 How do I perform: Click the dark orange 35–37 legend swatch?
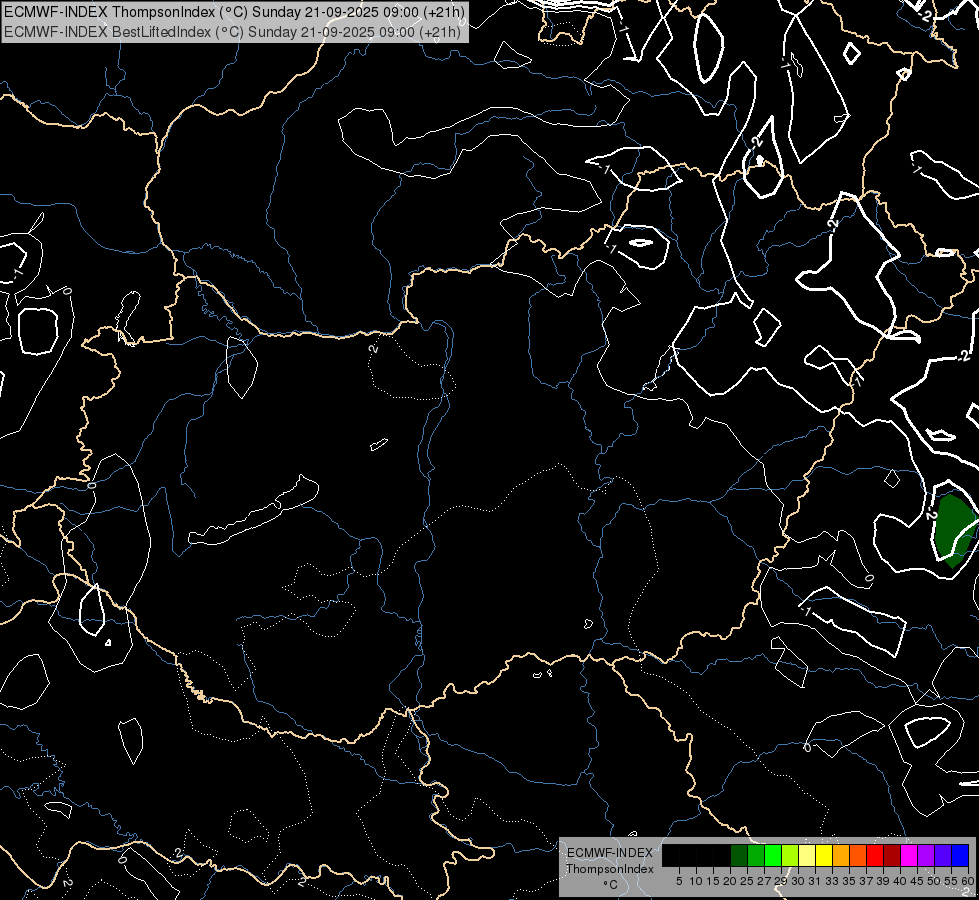(858, 855)
